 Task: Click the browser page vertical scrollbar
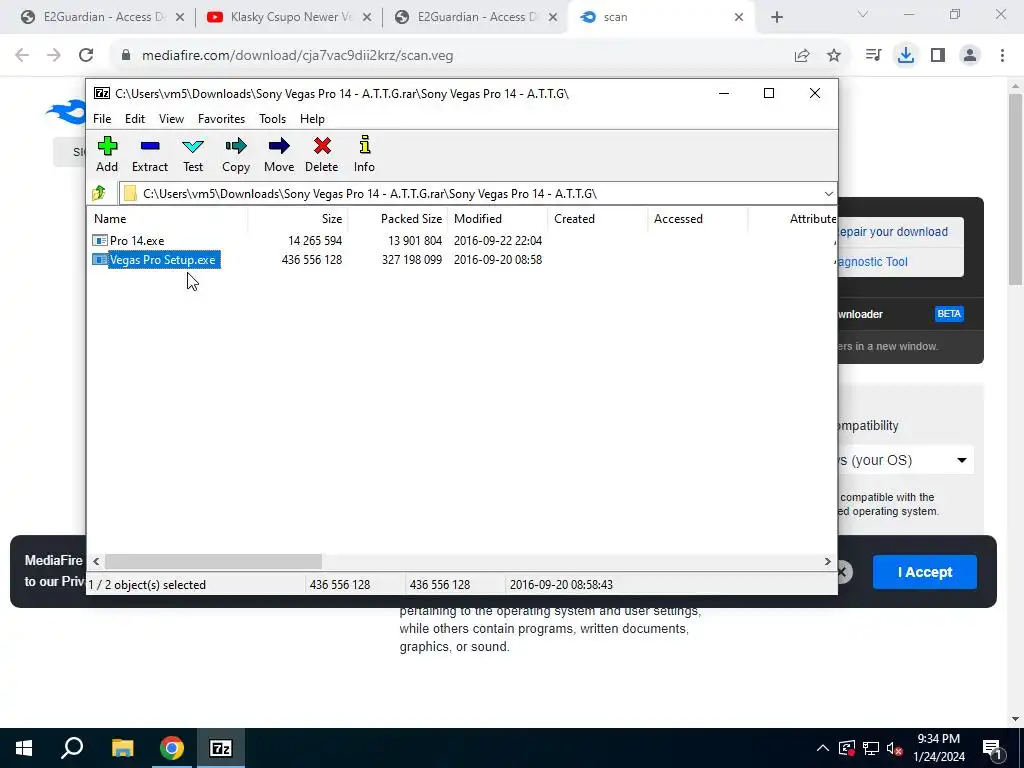1015,189
